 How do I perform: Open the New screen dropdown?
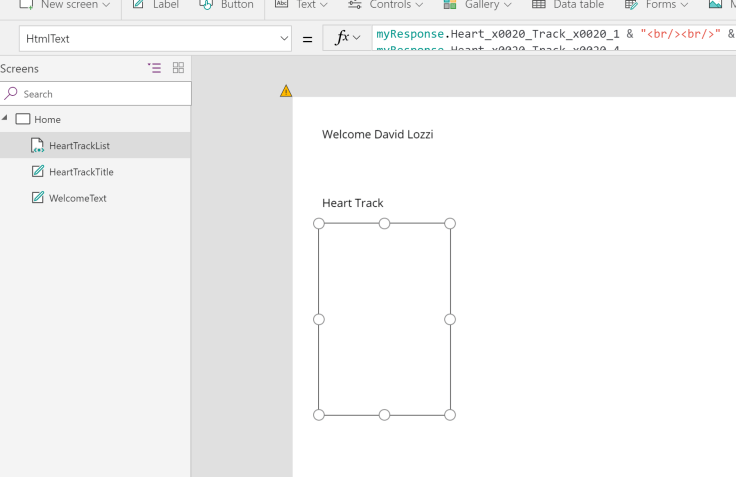[65, 5]
